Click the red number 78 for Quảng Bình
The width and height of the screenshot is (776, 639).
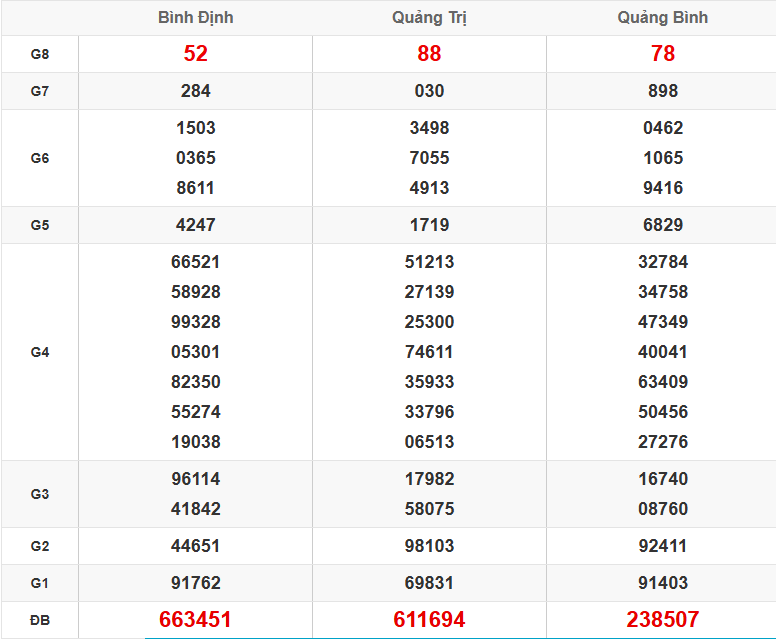click(x=662, y=54)
